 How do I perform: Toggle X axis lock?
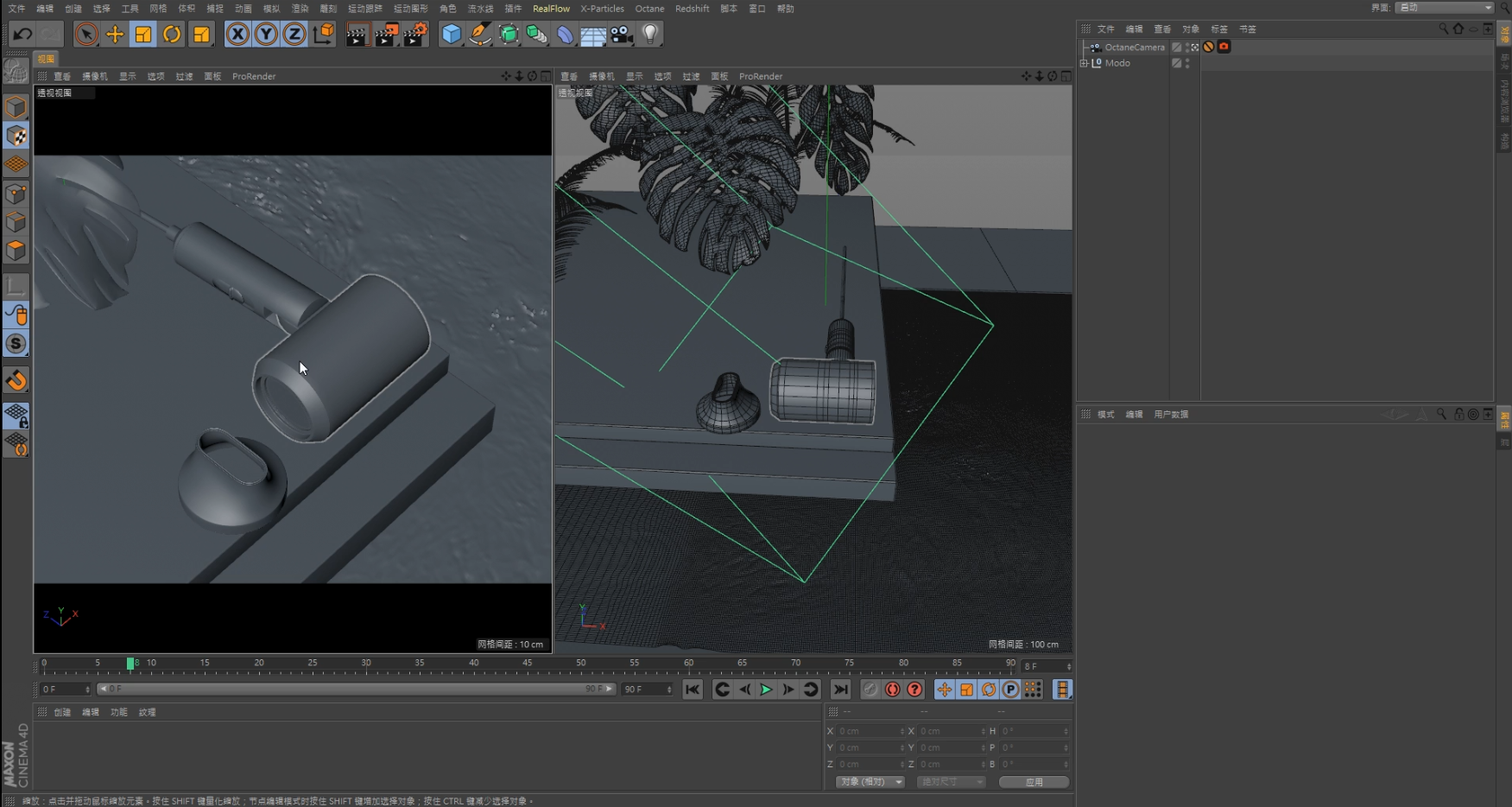click(237, 35)
